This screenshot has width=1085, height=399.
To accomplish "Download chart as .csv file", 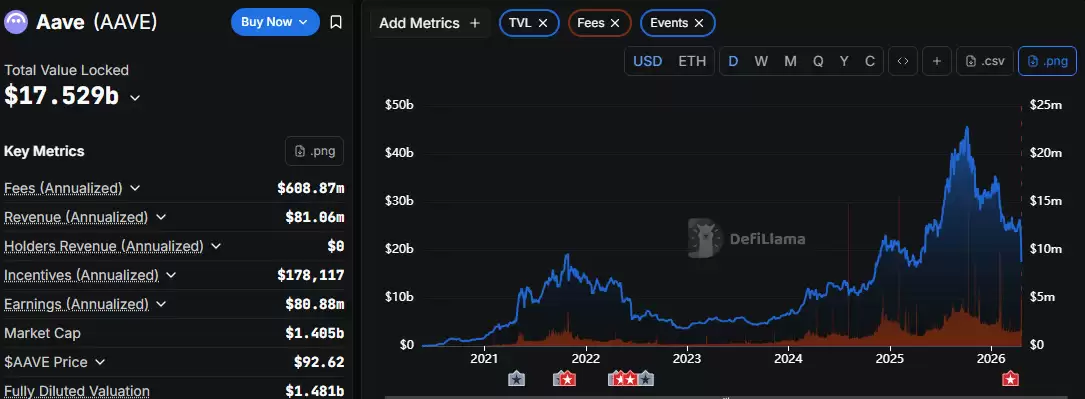I will pos(985,61).
